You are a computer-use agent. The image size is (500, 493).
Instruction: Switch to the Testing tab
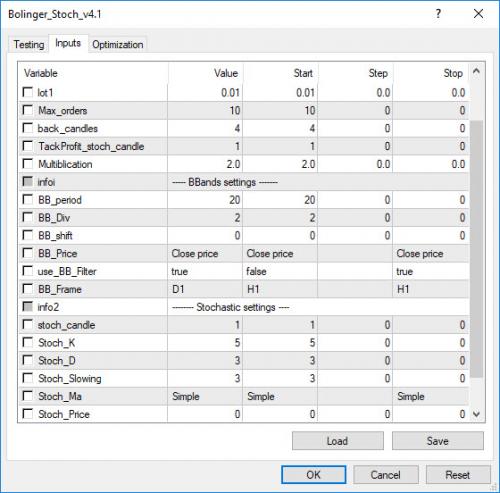(x=29, y=44)
